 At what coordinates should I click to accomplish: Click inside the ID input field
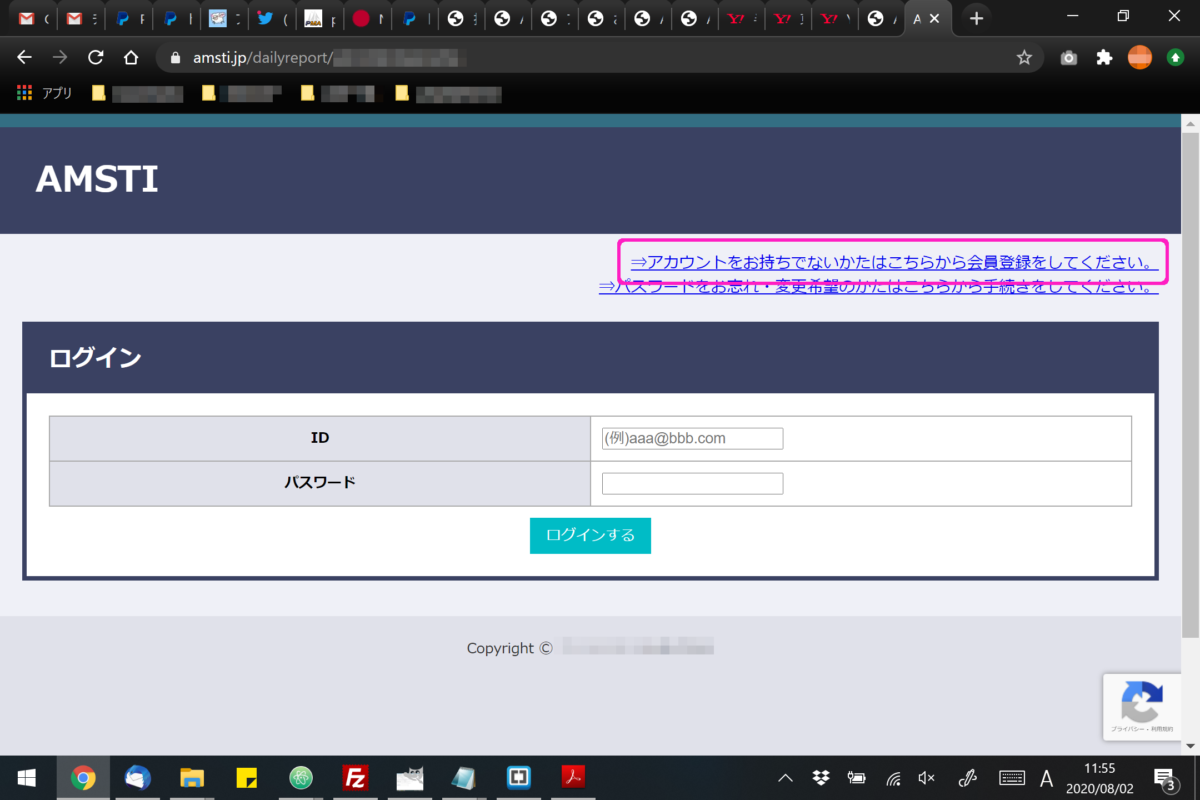click(x=691, y=438)
